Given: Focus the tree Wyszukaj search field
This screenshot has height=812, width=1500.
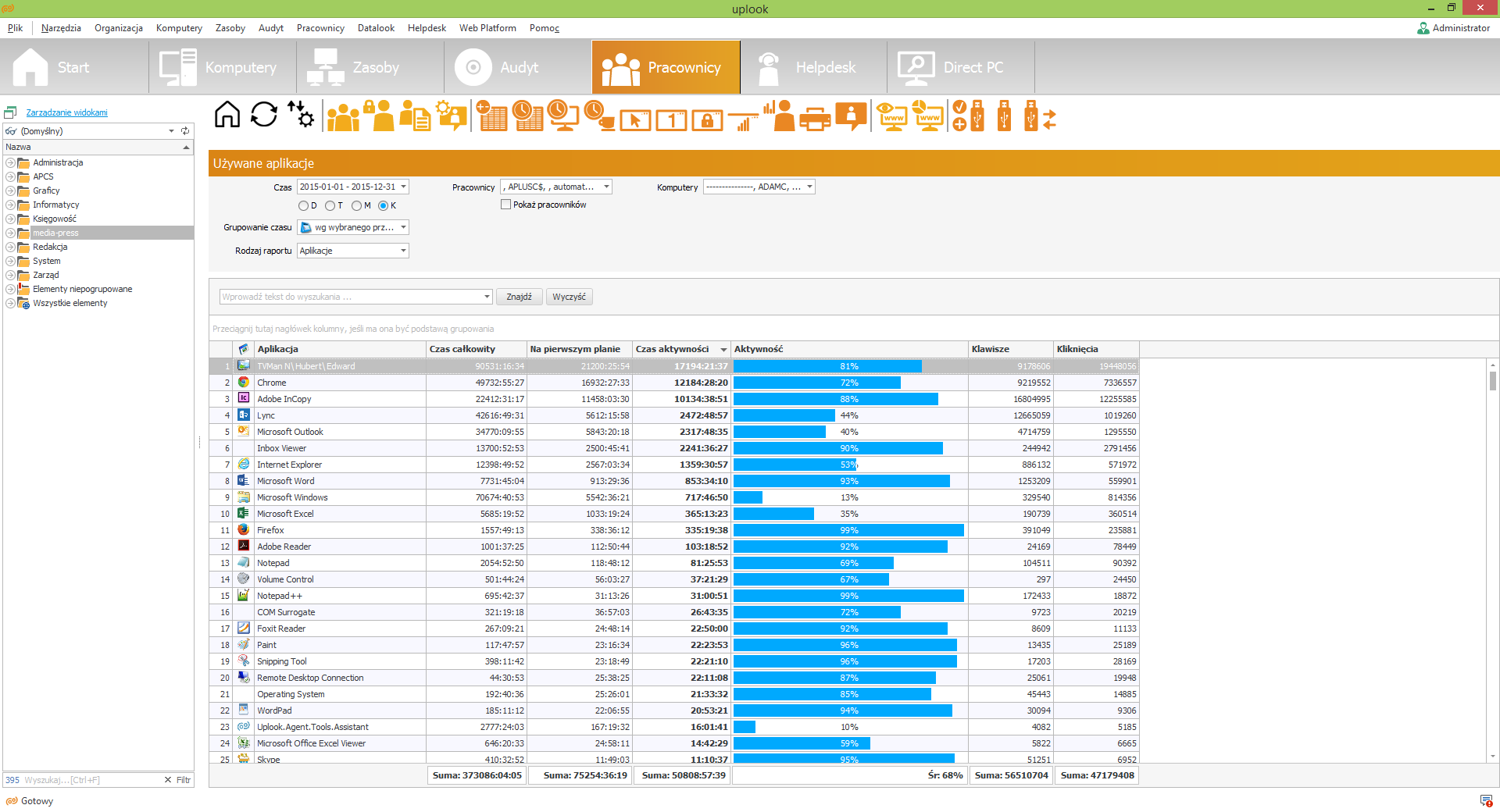Looking at the screenshot, I should [x=91, y=780].
